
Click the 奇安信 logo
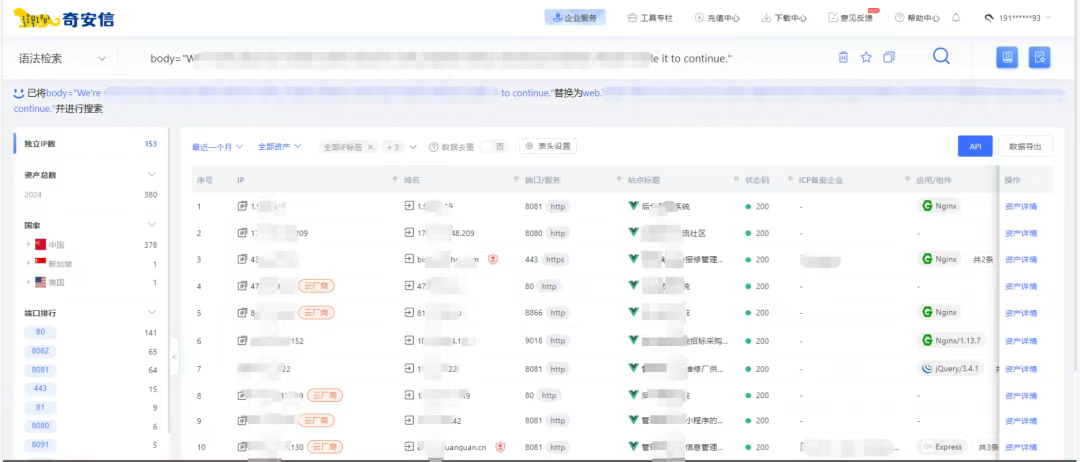click(64, 18)
